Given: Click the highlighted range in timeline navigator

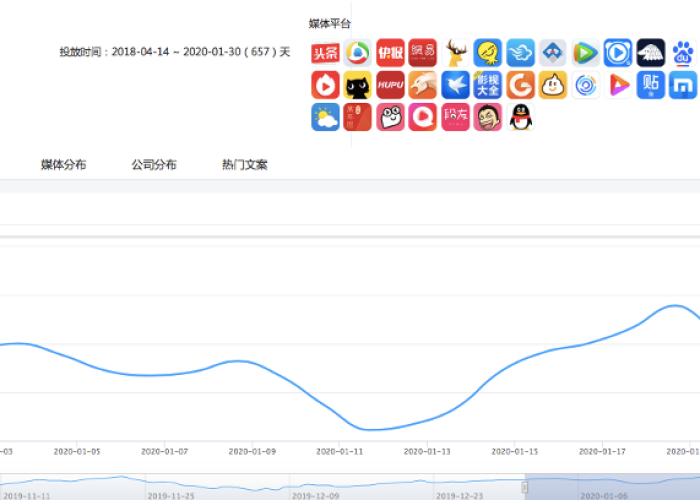Looking at the screenshot, I should pos(612,487).
